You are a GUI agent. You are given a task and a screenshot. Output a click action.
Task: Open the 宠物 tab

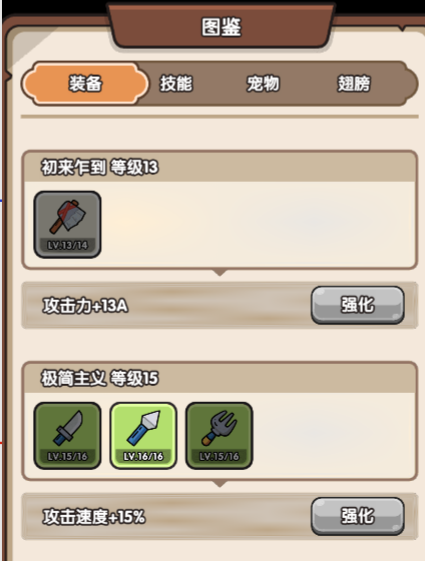click(263, 84)
